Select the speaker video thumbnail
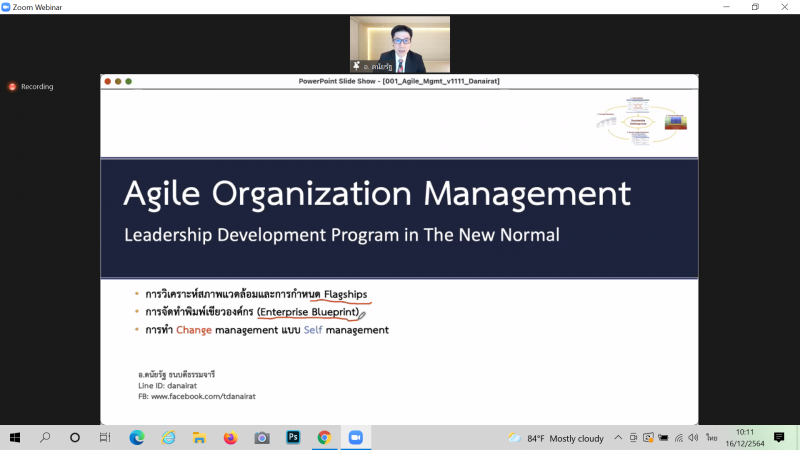800x450 pixels. (x=400, y=44)
